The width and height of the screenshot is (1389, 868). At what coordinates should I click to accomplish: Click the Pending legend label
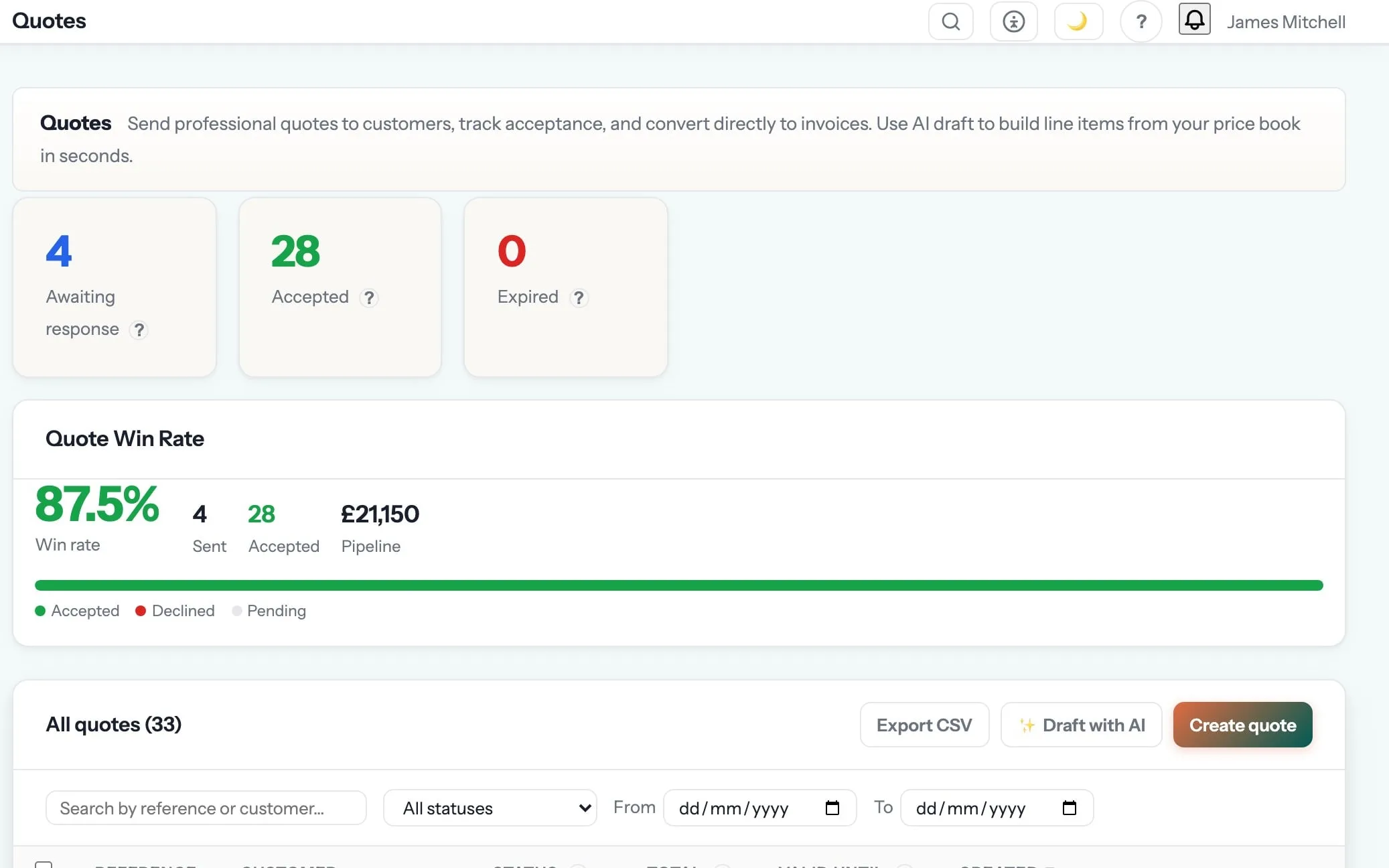(277, 611)
